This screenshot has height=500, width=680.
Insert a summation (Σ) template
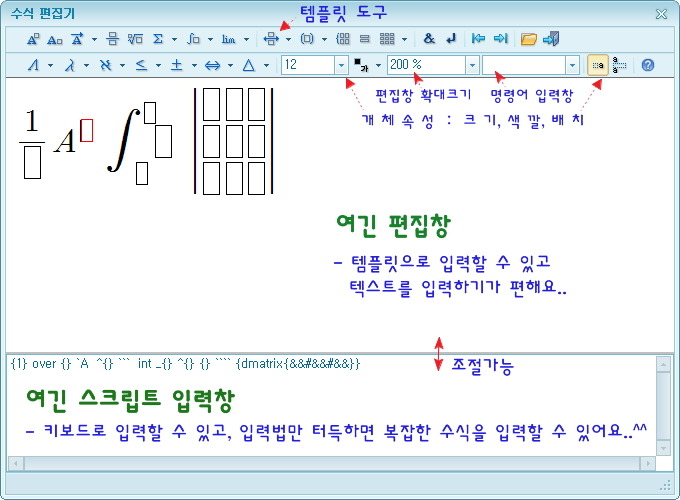(158, 39)
